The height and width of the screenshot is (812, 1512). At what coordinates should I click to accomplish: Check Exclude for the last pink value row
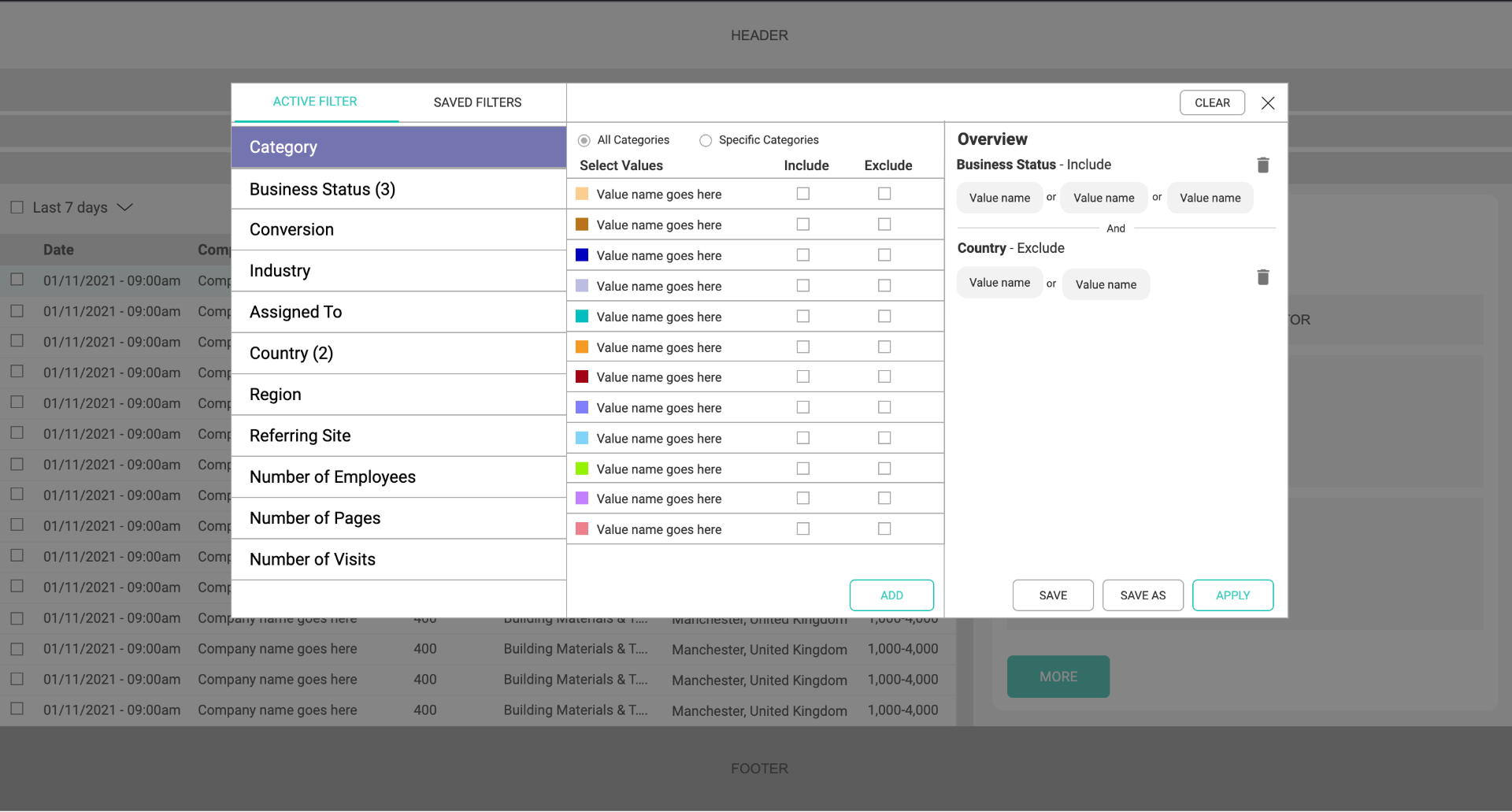tap(884, 529)
